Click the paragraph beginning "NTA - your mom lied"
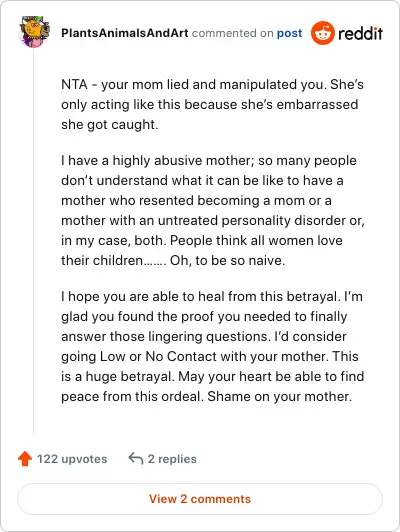Screen dimensions: 400x532 [212, 104]
